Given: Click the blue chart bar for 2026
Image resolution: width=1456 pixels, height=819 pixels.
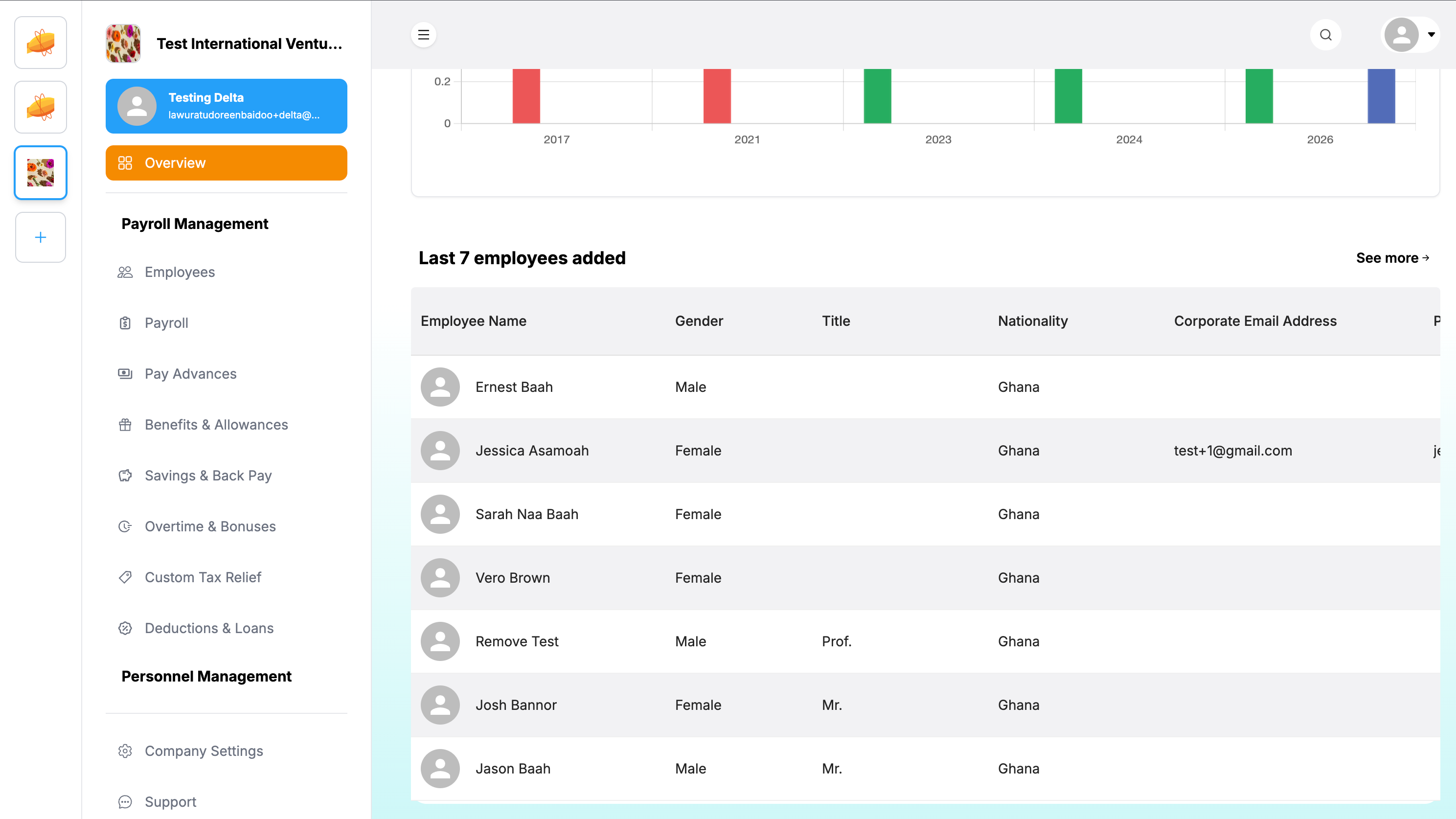Looking at the screenshot, I should tap(1382, 96).
